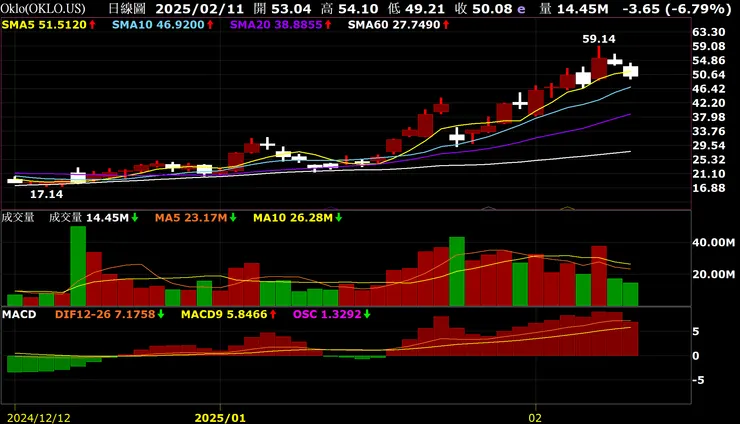Click the 2025/01 month marker
740x424 pixels.
click(x=220, y=418)
